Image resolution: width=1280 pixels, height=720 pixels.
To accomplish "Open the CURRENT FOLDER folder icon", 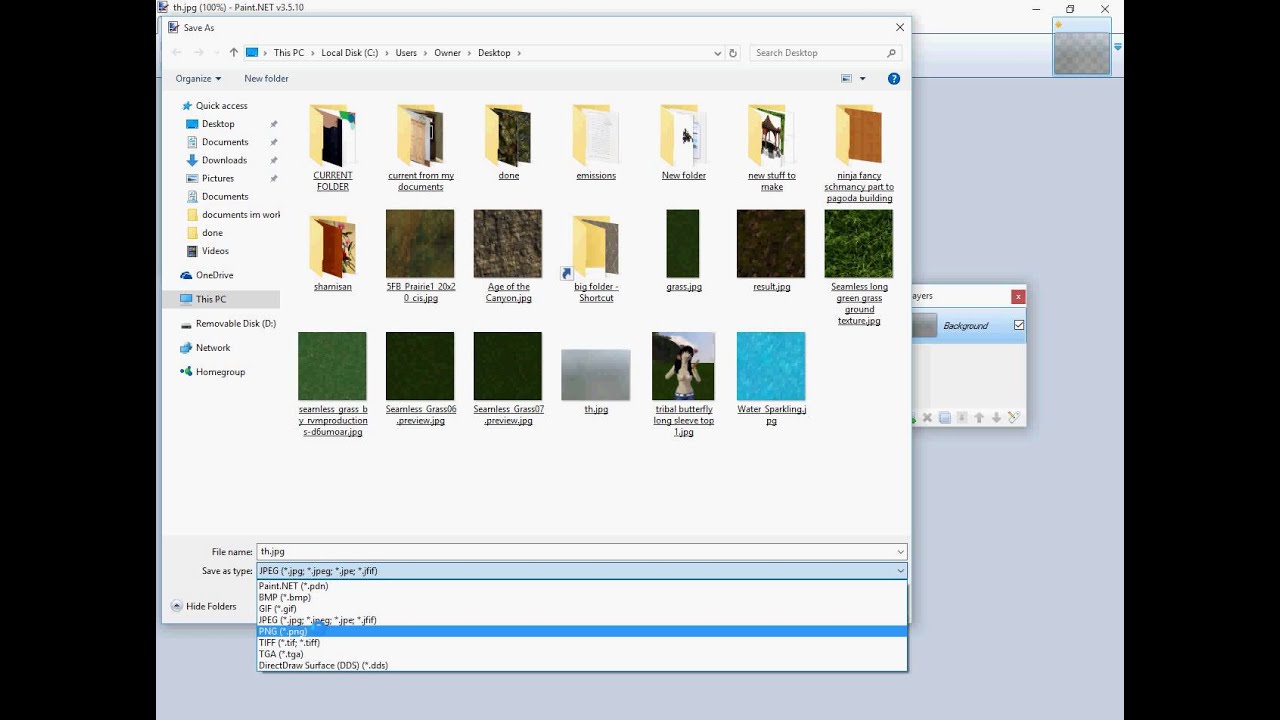I will (332, 136).
